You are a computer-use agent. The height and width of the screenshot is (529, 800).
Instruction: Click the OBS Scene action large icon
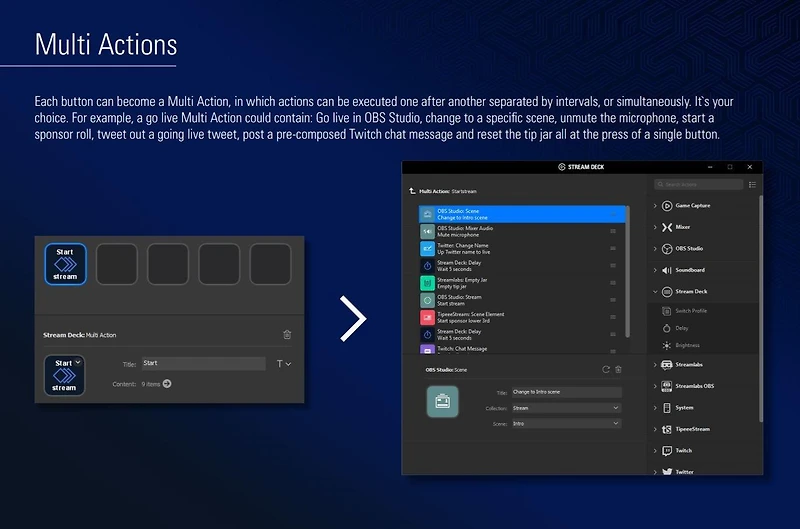tap(442, 401)
